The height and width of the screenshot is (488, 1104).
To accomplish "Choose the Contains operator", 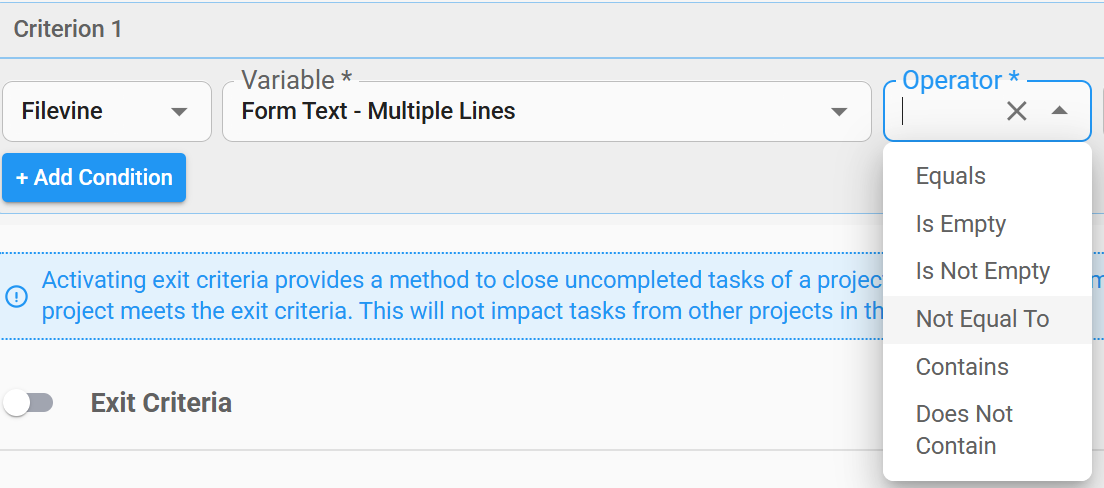I will [962, 367].
